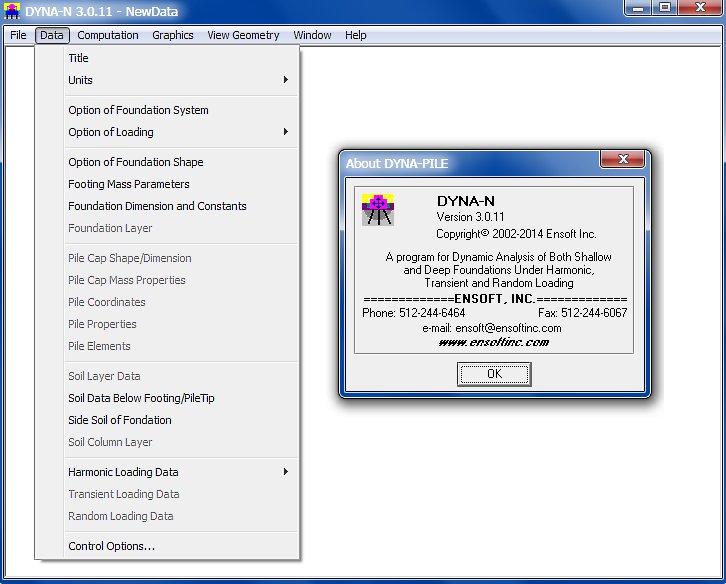Click the www.ensoftinc.com website text
This screenshot has width=726, height=584.
click(494, 342)
